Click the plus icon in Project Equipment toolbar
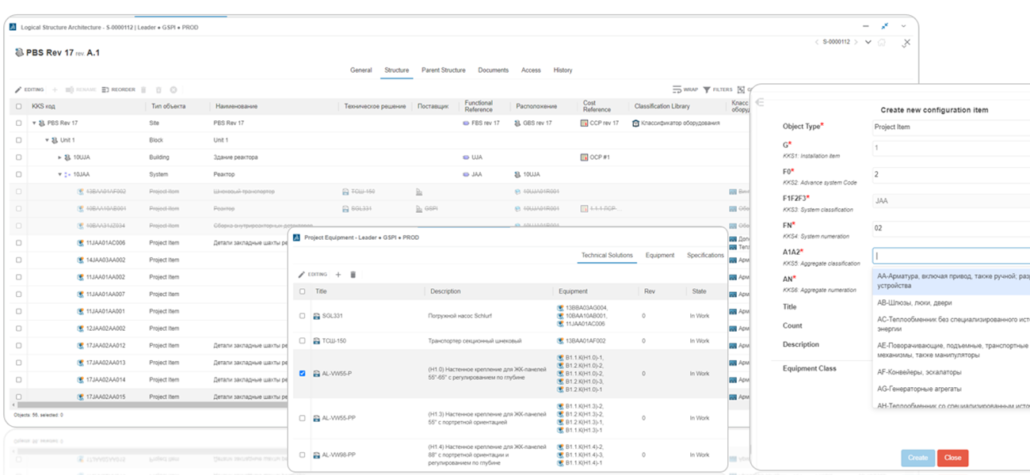Screen dimensions: 1030x475 coord(338,274)
